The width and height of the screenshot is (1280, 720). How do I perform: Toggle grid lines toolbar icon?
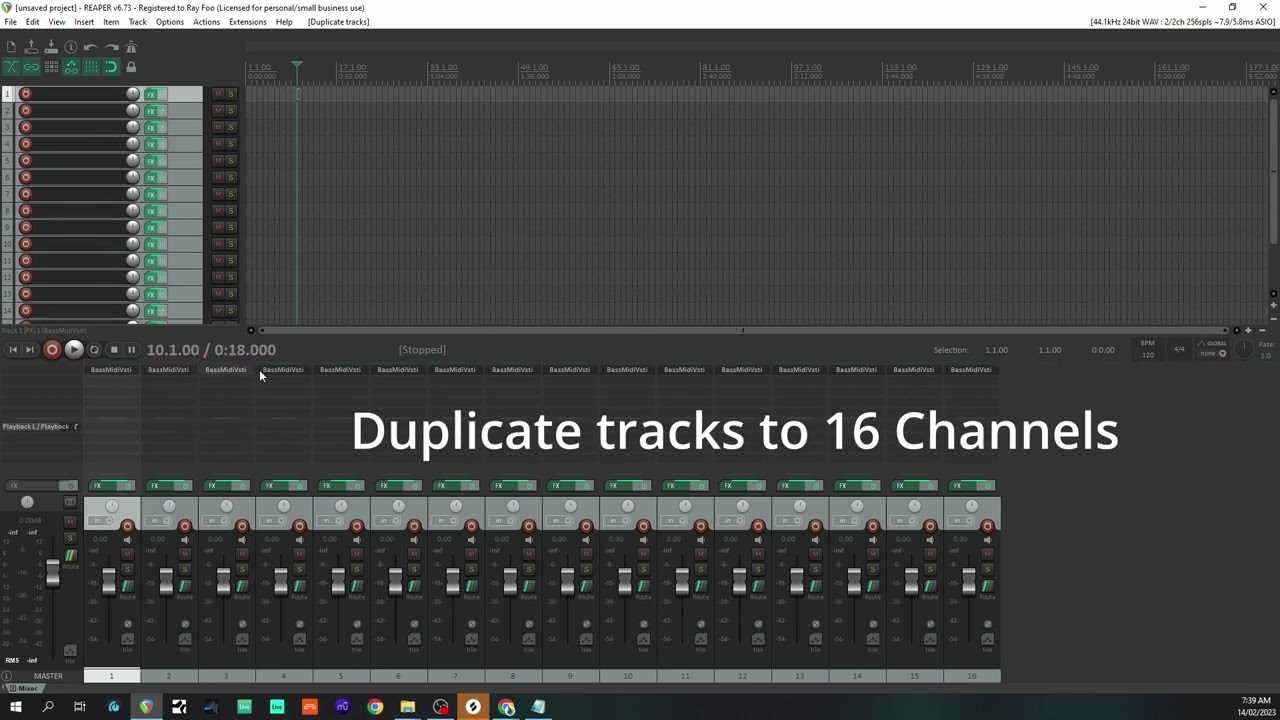91,67
